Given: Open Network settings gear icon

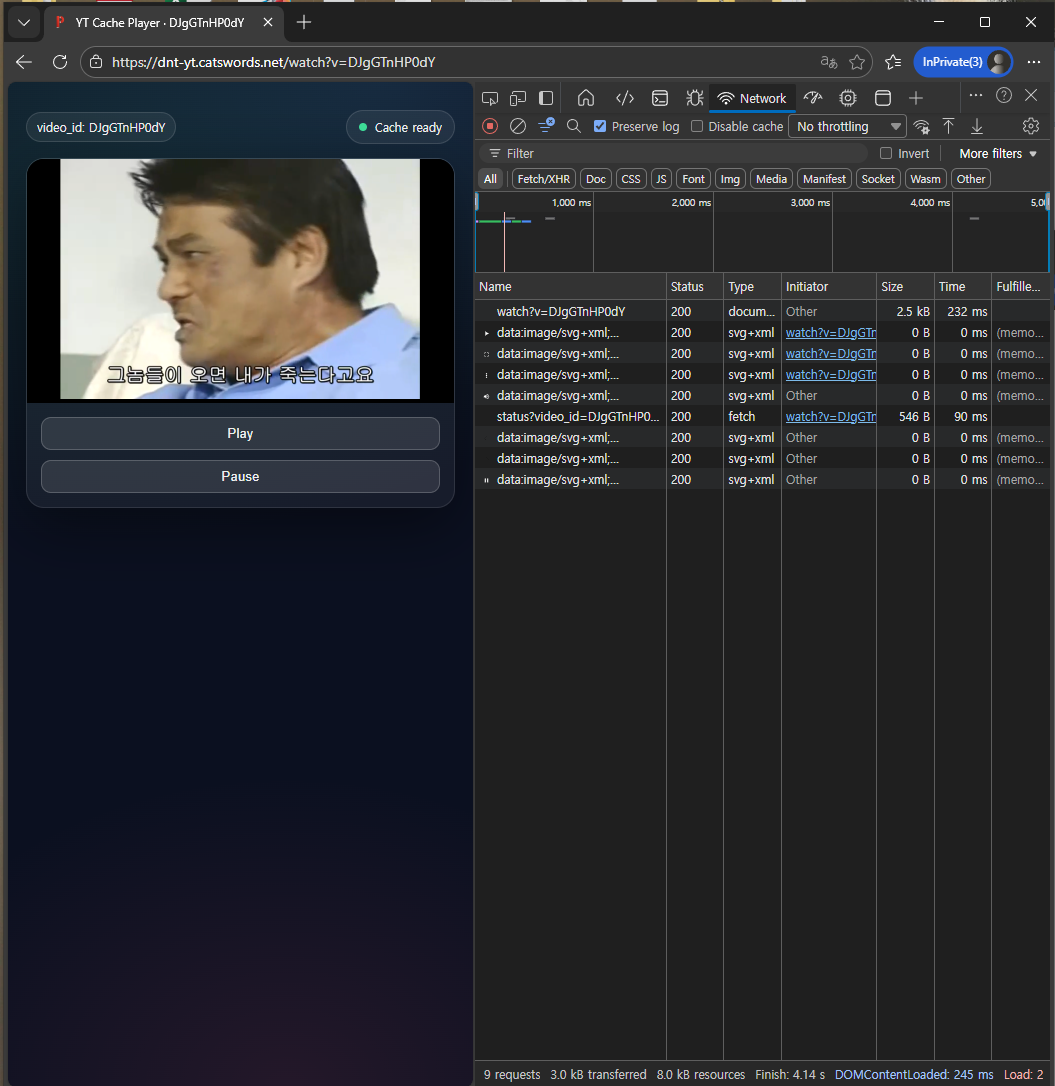Looking at the screenshot, I should pyautogui.click(x=1031, y=126).
